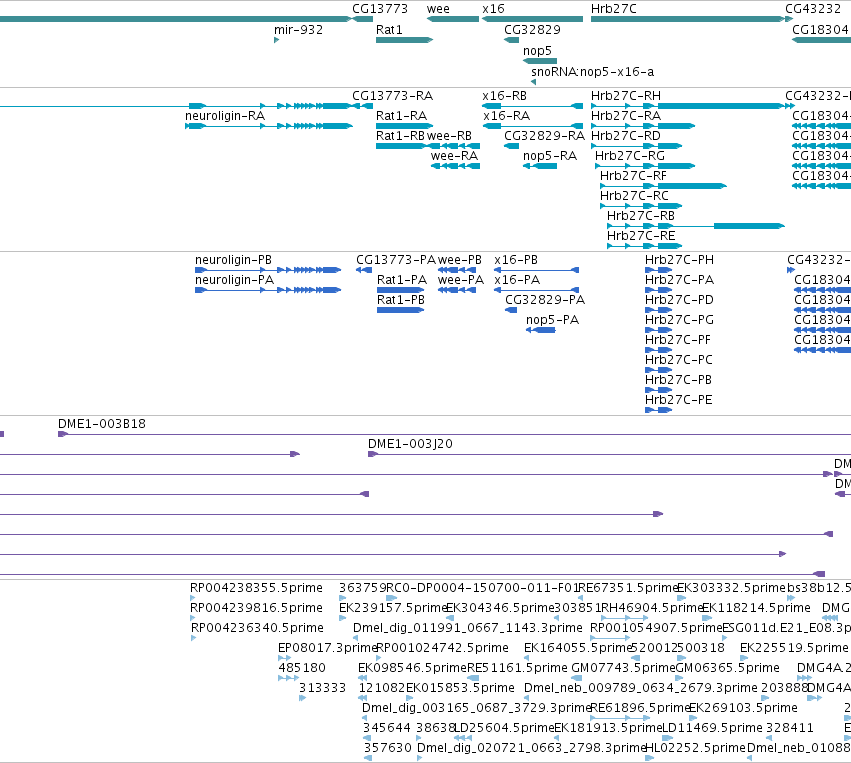Click the snoRNA:nop5-x16-a label
This screenshot has width=851, height=763.
point(593,72)
